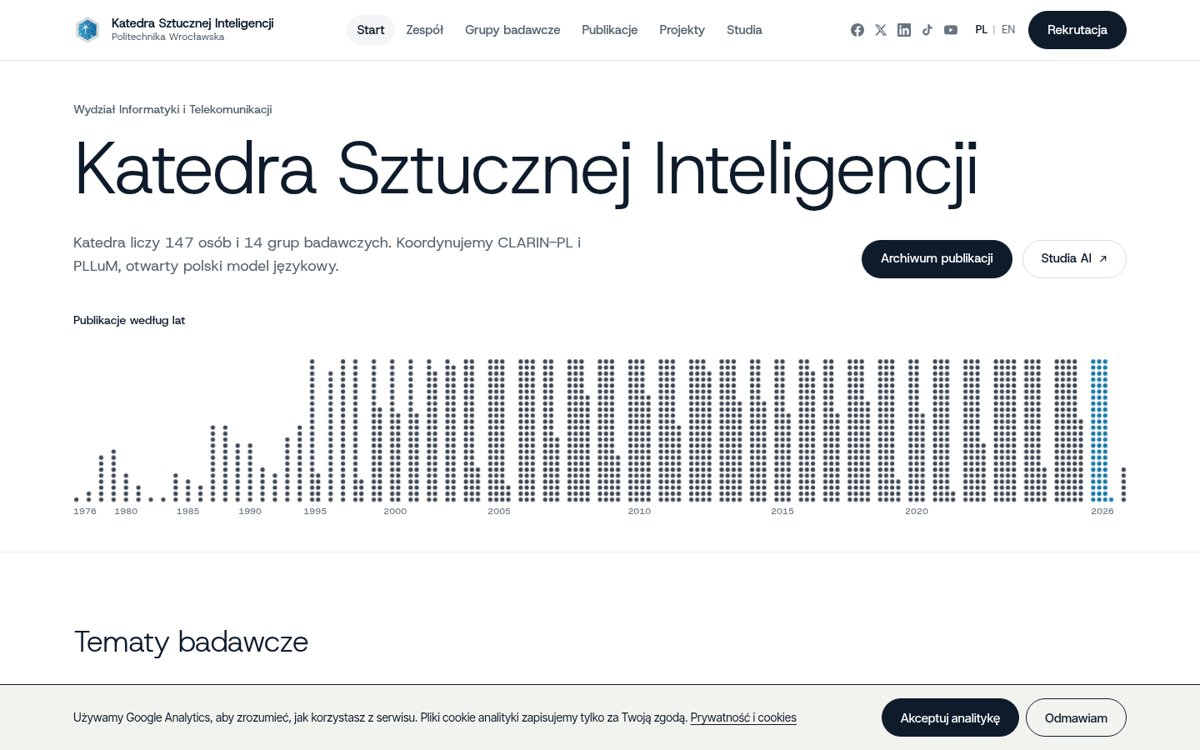
Task: Click the arrow icon on Studia AI
Action: (1103, 259)
